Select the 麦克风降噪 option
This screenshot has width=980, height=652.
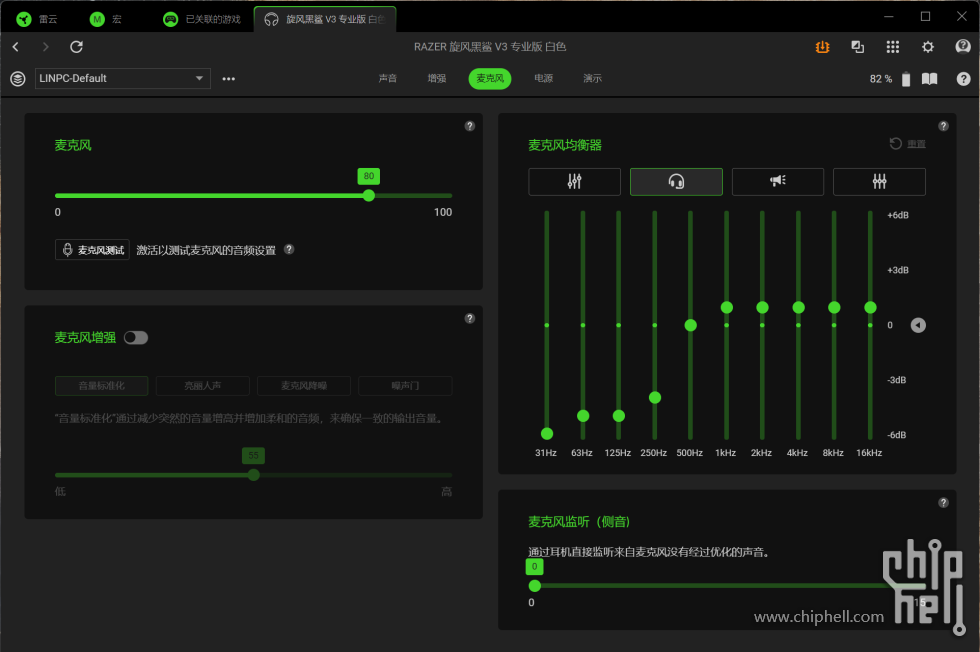[304, 386]
